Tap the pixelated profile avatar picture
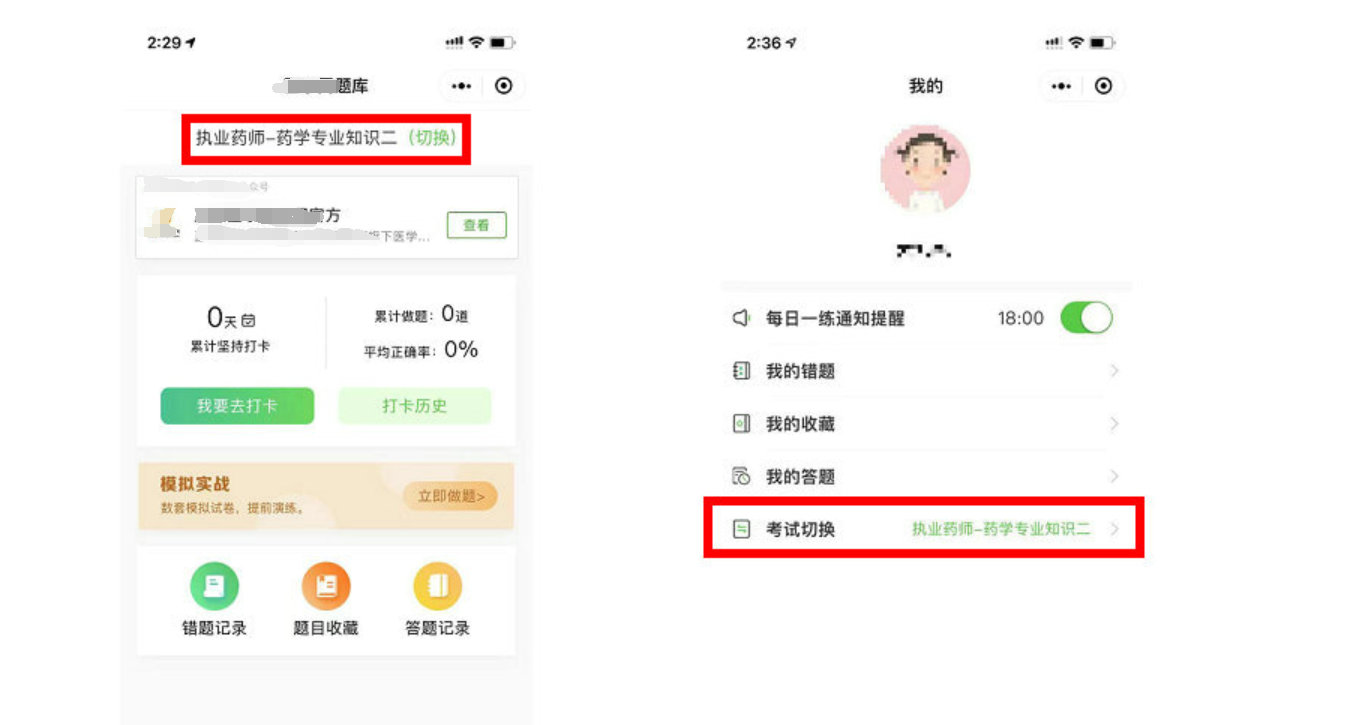1349x725 pixels. pyautogui.click(x=925, y=169)
